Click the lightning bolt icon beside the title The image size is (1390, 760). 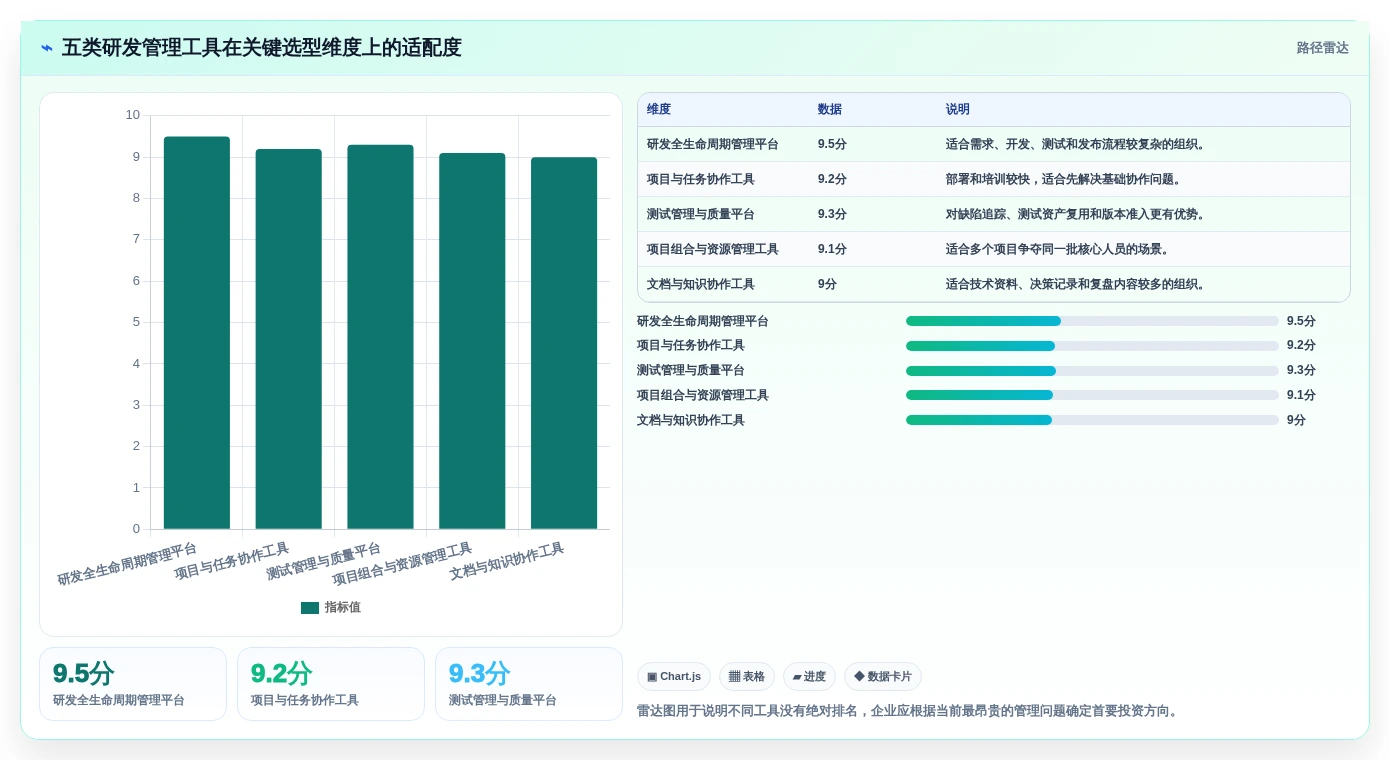[47, 48]
